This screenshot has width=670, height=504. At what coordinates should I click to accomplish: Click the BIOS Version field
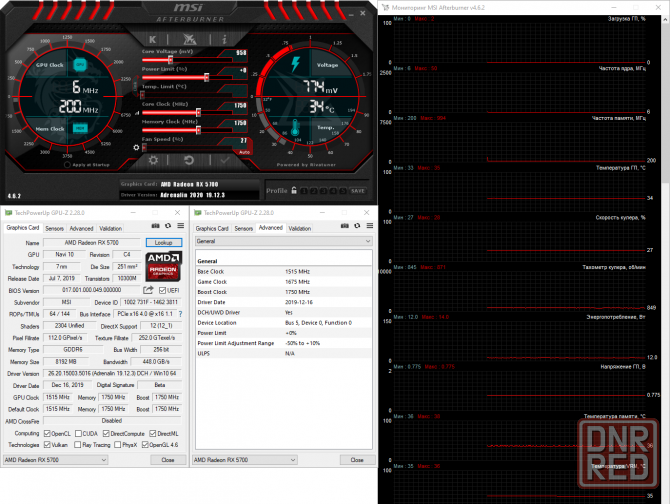coord(91,290)
